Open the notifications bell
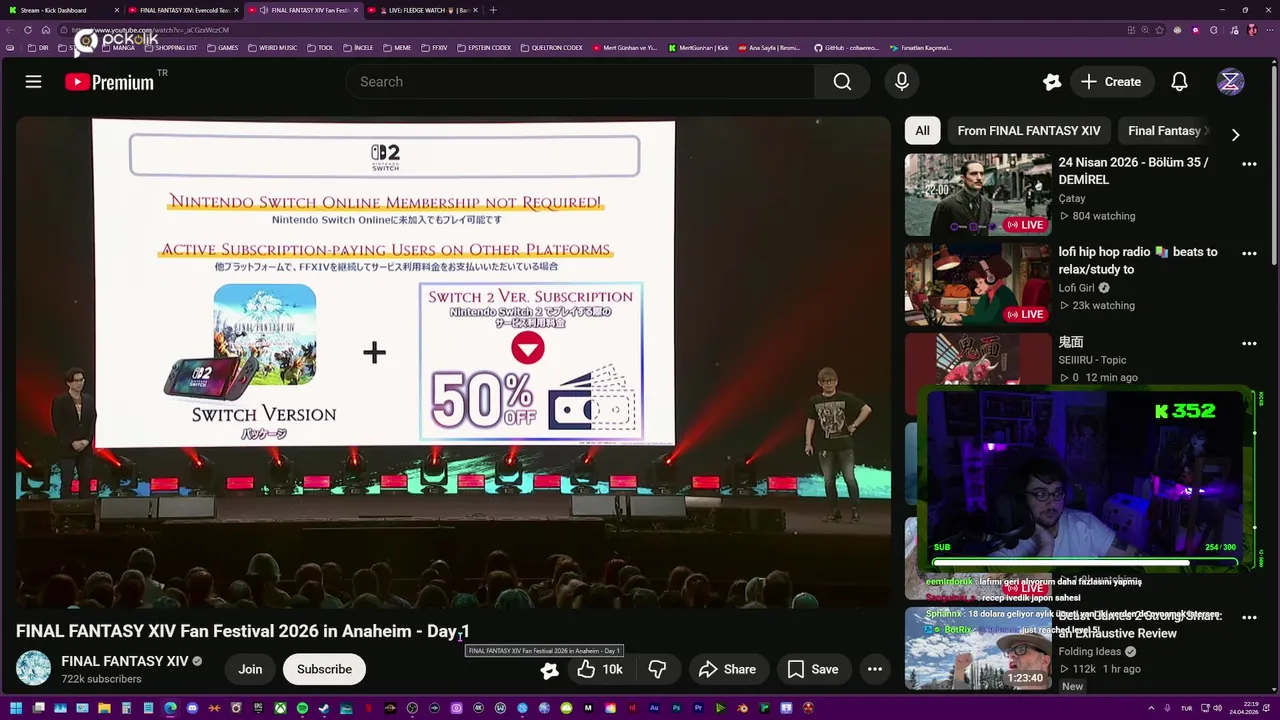Image resolution: width=1280 pixels, height=720 pixels. click(1179, 82)
